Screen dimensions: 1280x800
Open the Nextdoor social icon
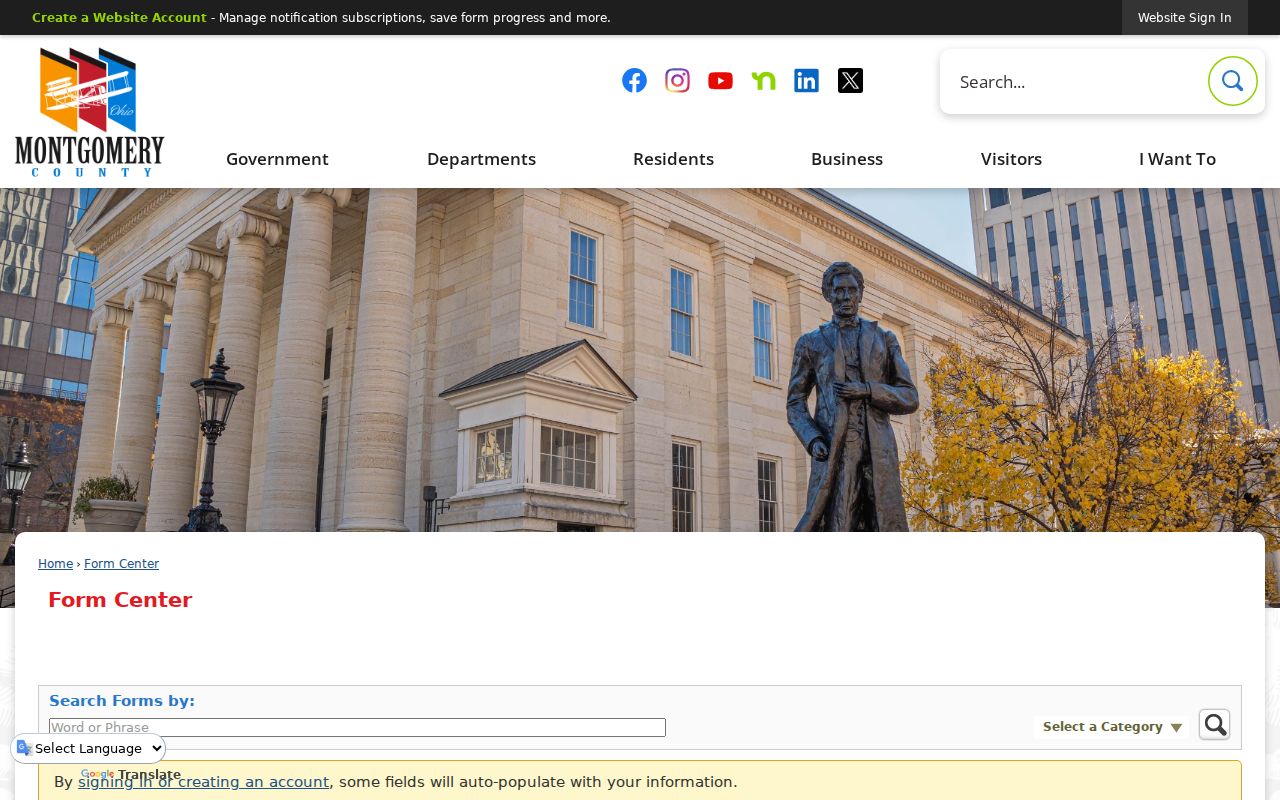click(x=764, y=81)
